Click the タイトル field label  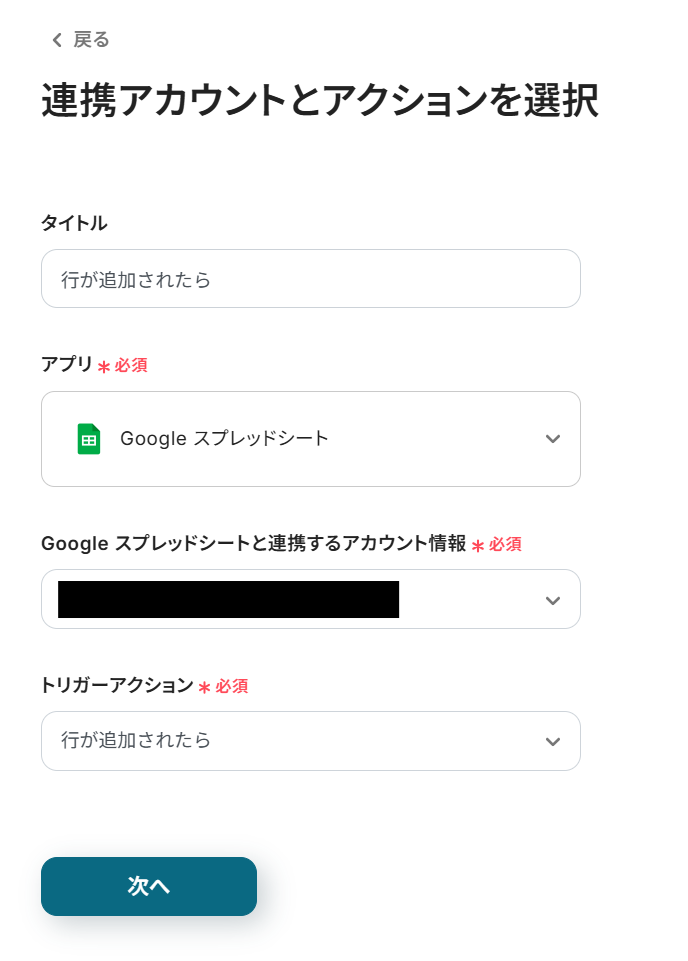(74, 224)
